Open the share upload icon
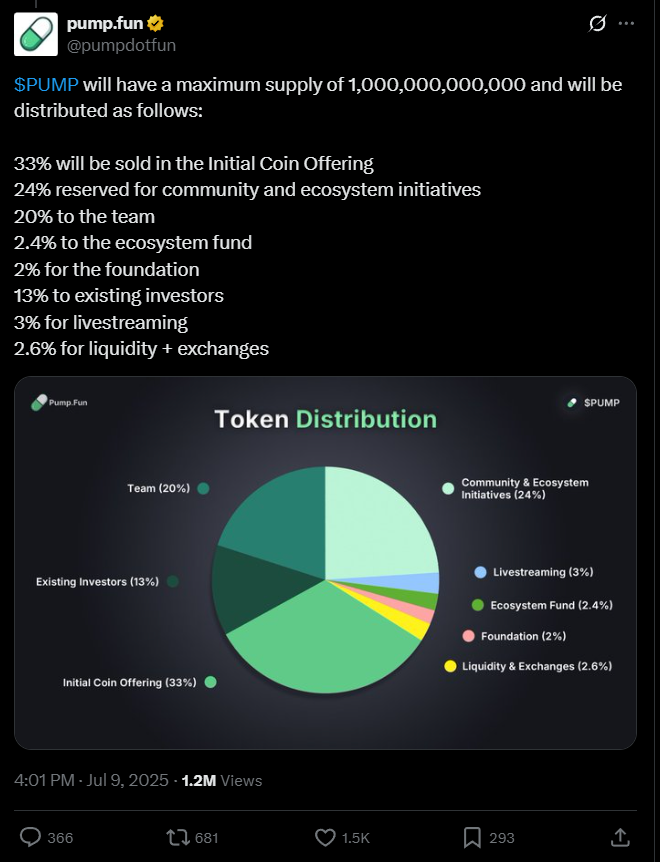The image size is (660, 862). coord(620,837)
